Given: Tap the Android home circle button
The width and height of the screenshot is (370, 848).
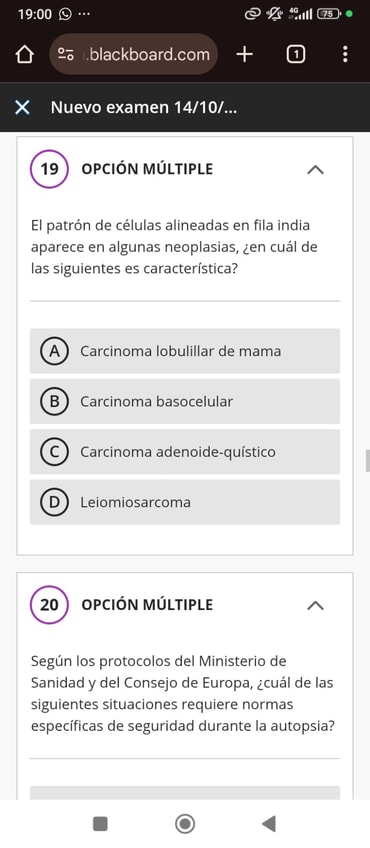Looking at the screenshot, I should coord(185,824).
